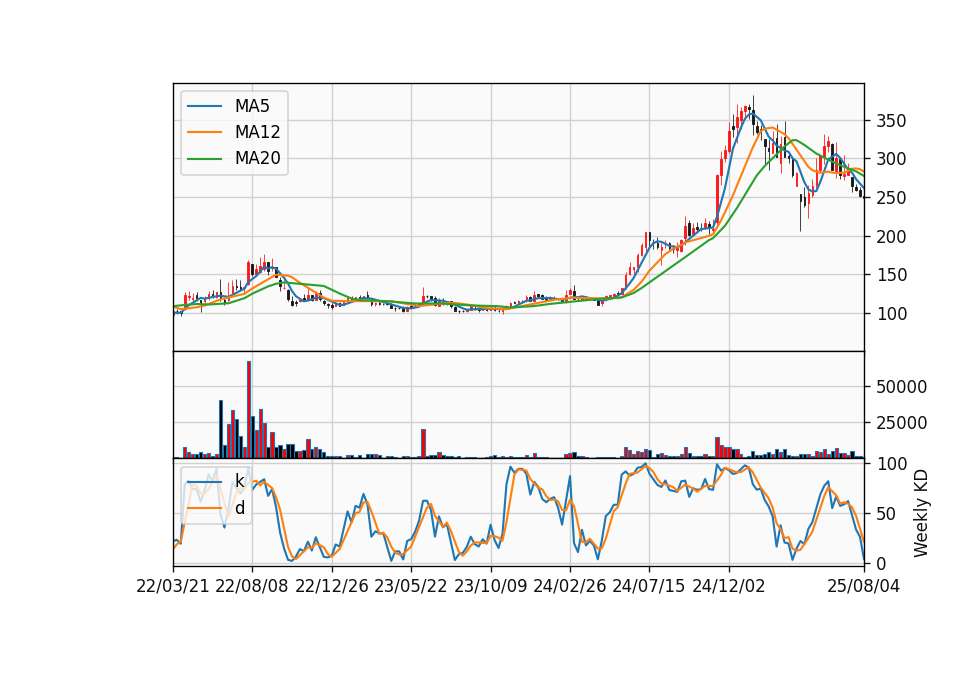
Task: Click the k legend label in KD panel
Action: (x=239, y=481)
